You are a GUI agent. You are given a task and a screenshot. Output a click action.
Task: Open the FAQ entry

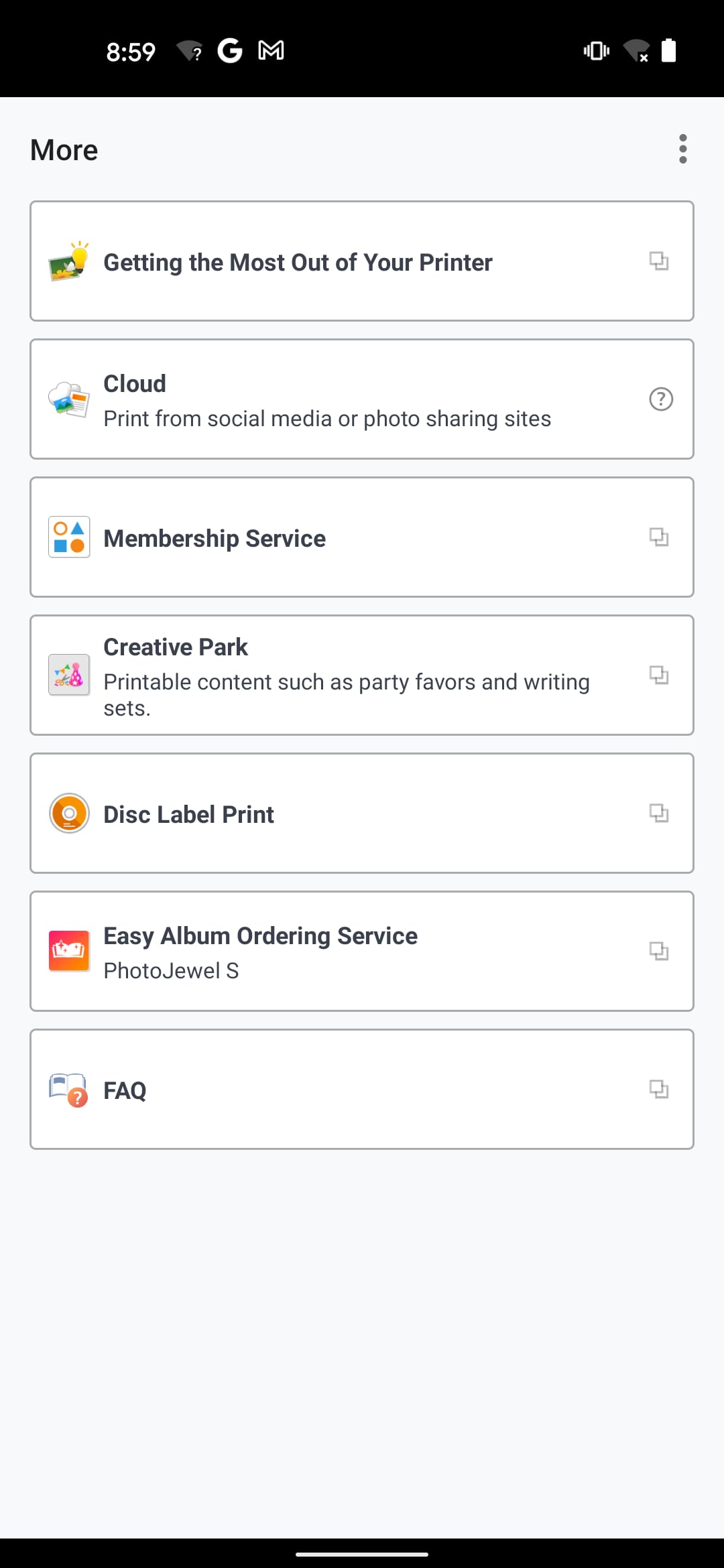(x=125, y=1091)
